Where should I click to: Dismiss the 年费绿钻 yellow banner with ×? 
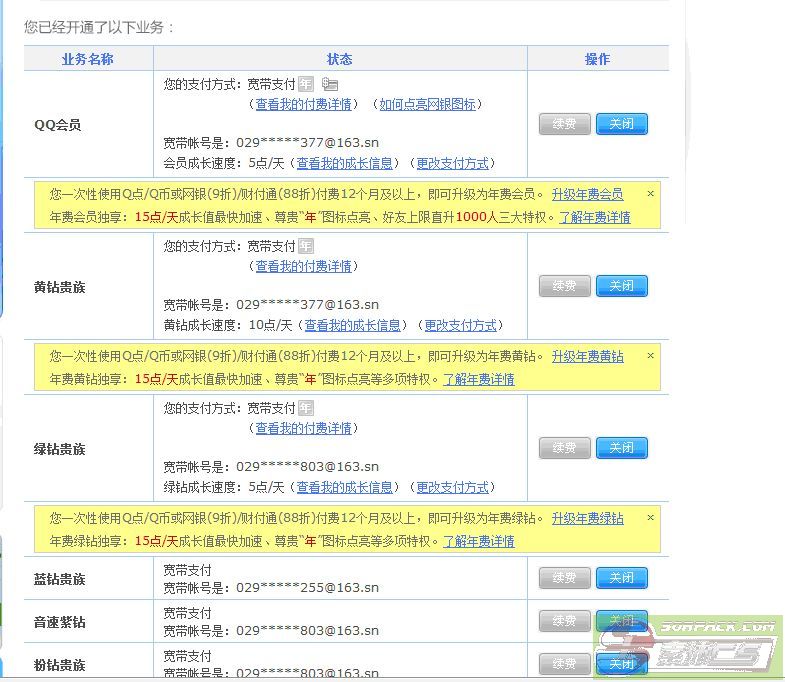pyautogui.click(x=650, y=518)
